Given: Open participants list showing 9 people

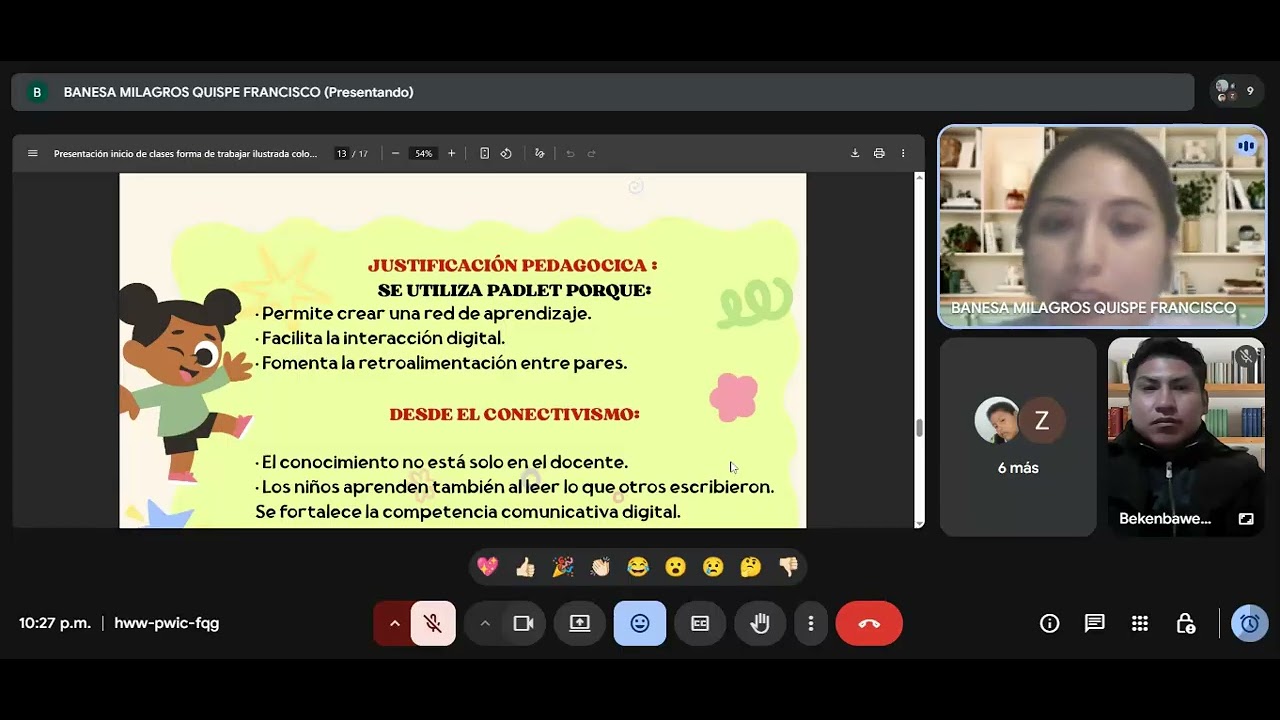Looking at the screenshot, I should (x=1236, y=91).
